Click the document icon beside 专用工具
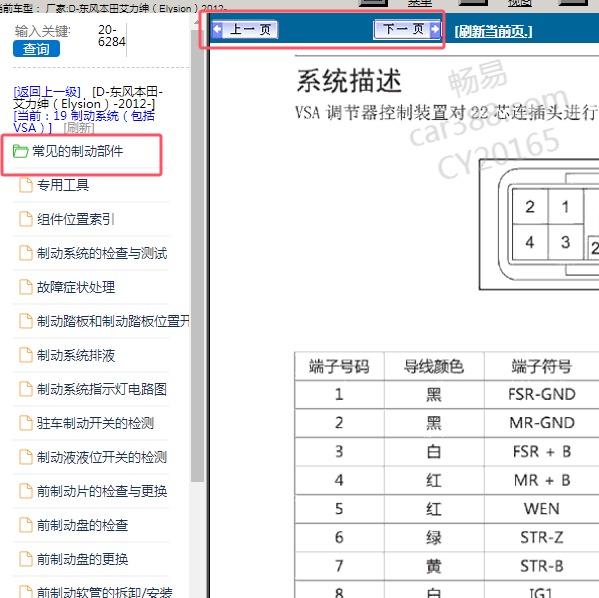 26,185
